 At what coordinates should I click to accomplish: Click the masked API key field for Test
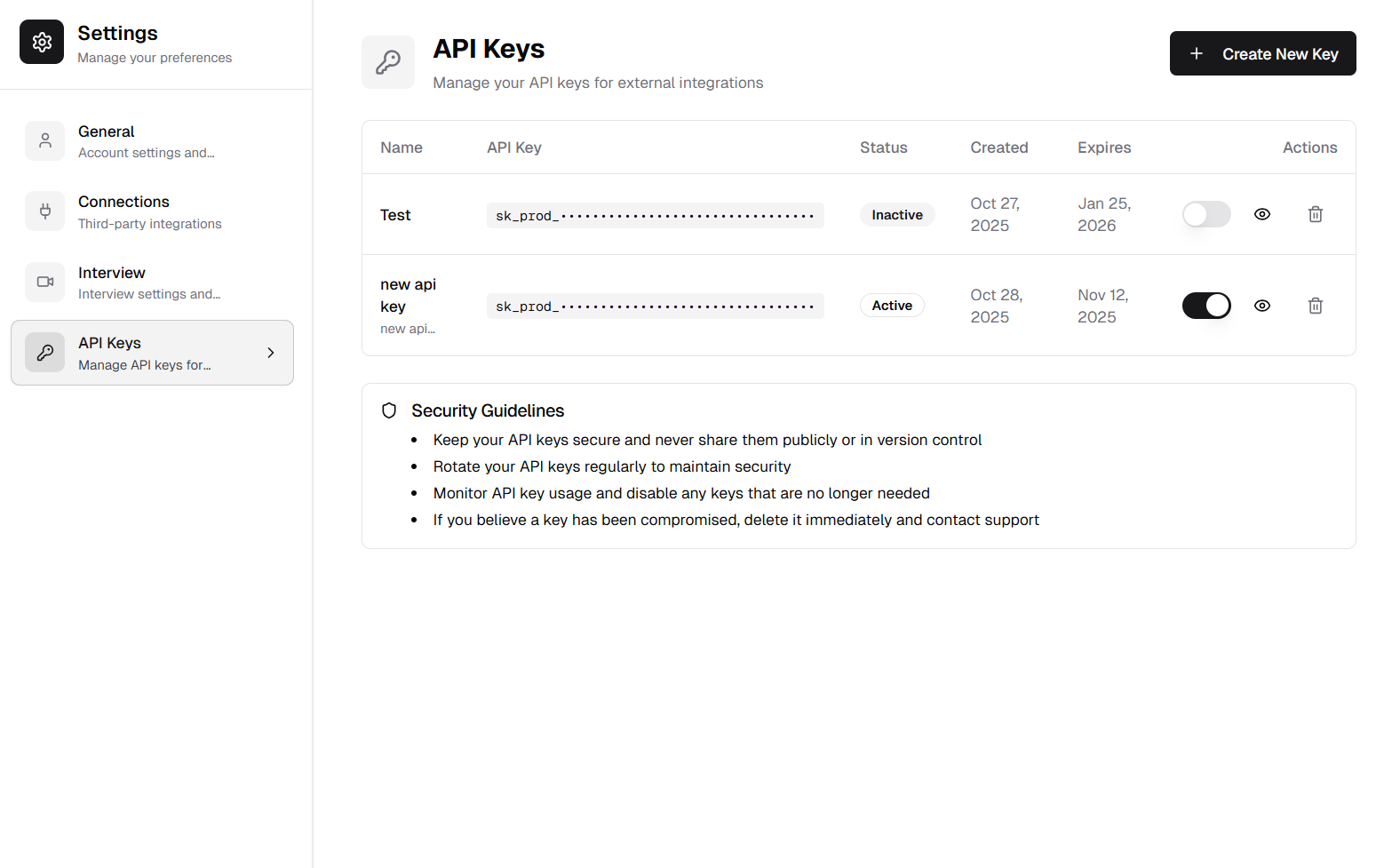pyautogui.click(x=655, y=214)
